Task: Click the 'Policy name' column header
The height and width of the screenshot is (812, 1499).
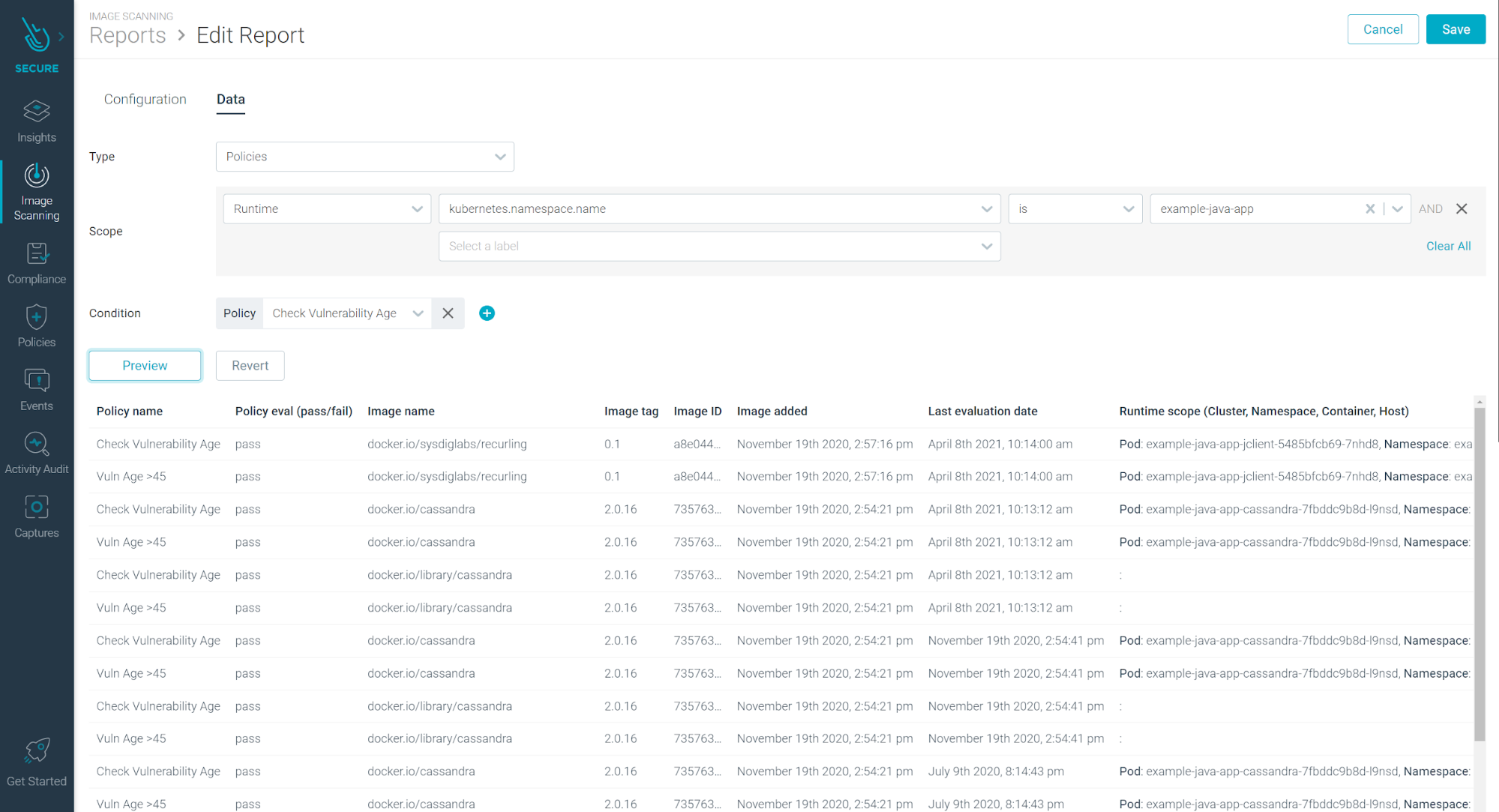Action: click(130, 411)
